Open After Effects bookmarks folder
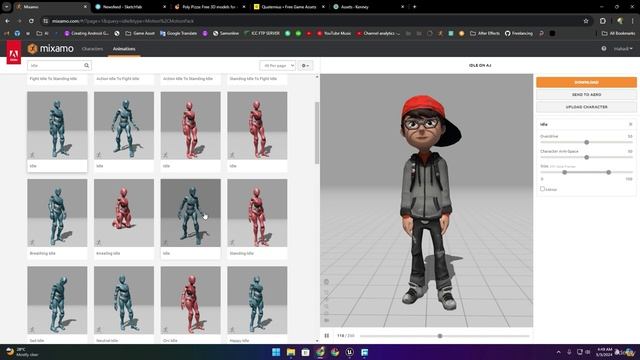 click(x=485, y=33)
